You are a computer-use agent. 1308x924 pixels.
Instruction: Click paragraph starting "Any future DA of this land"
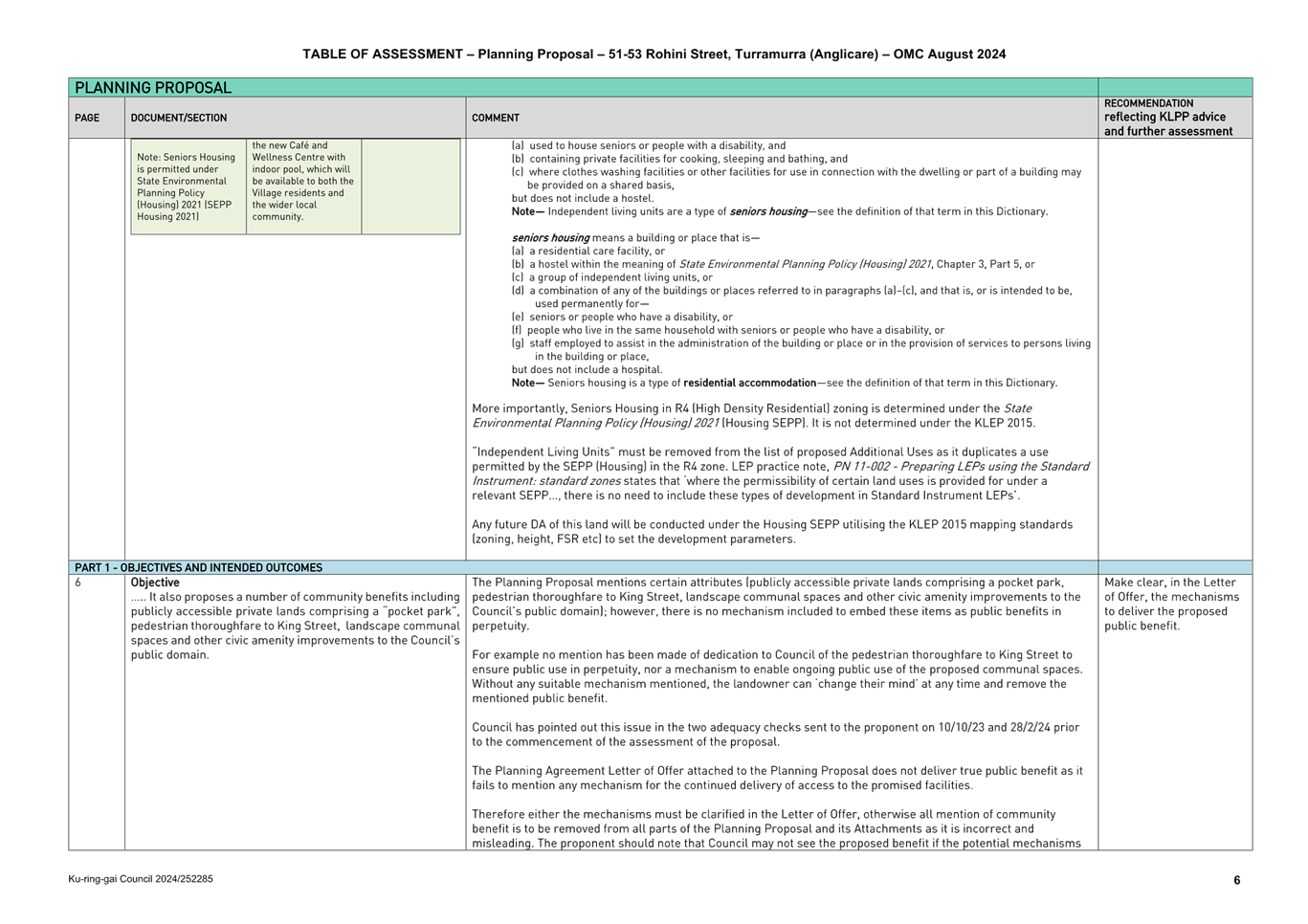(x=772, y=532)
